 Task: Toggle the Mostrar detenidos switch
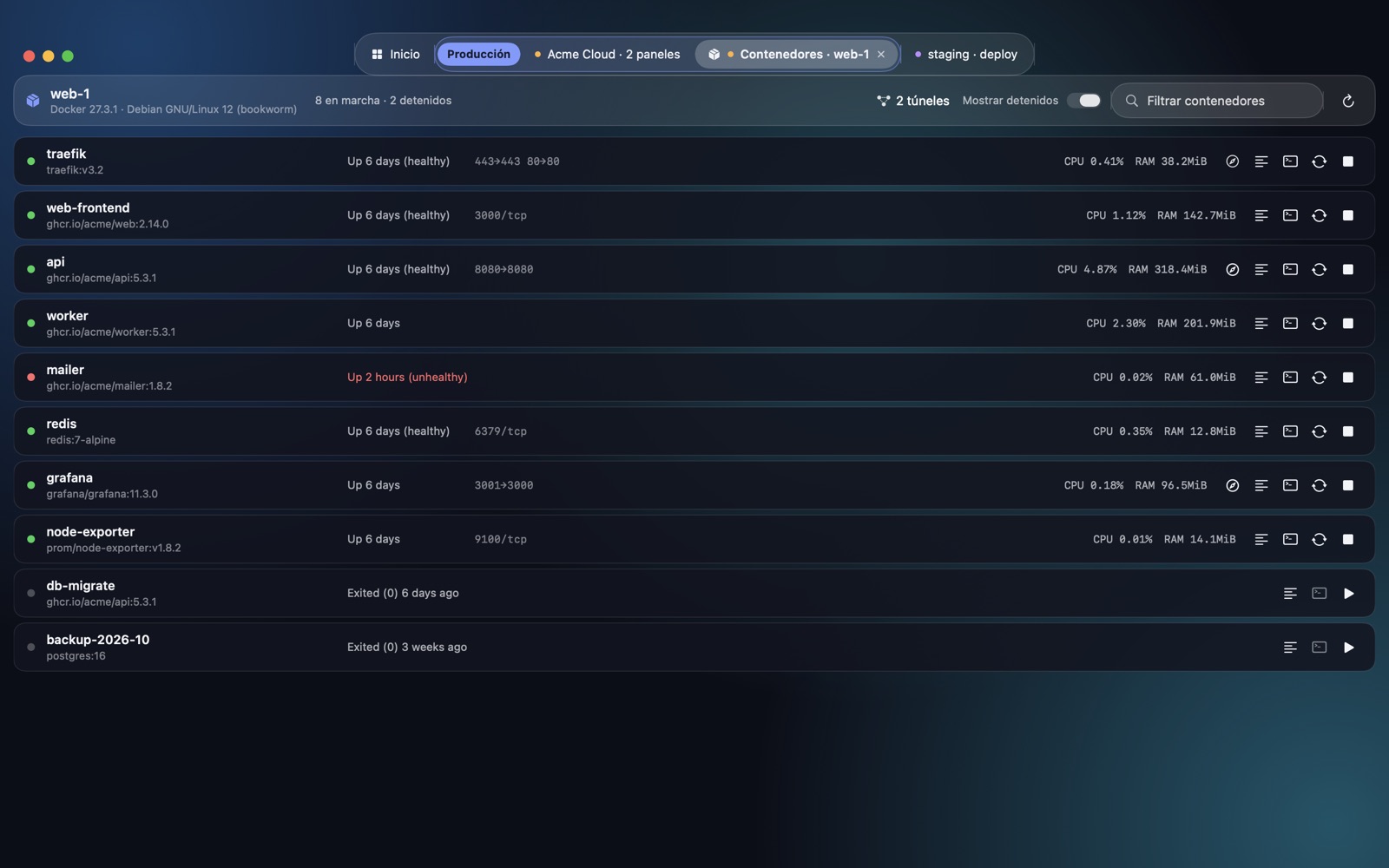tap(1084, 101)
